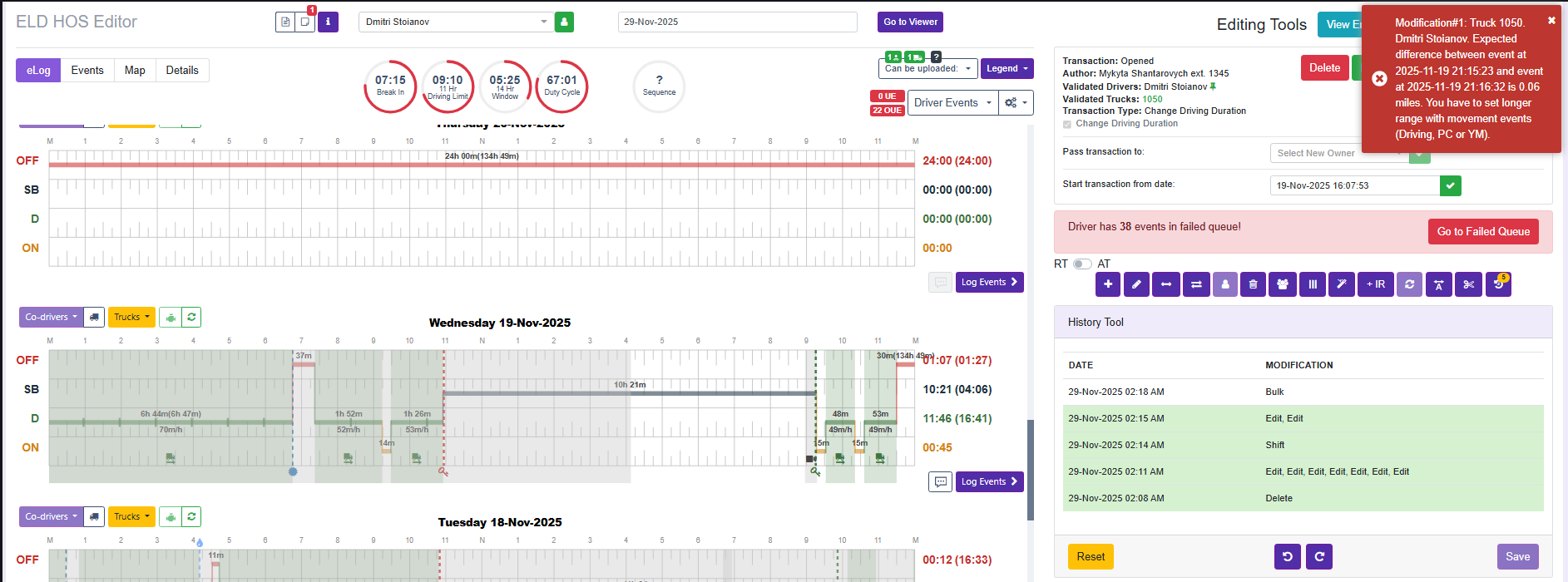The width and height of the screenshot is (1568, 582).
Task: Click the group co-drivers tool icon
Action: click(1283, 284)
